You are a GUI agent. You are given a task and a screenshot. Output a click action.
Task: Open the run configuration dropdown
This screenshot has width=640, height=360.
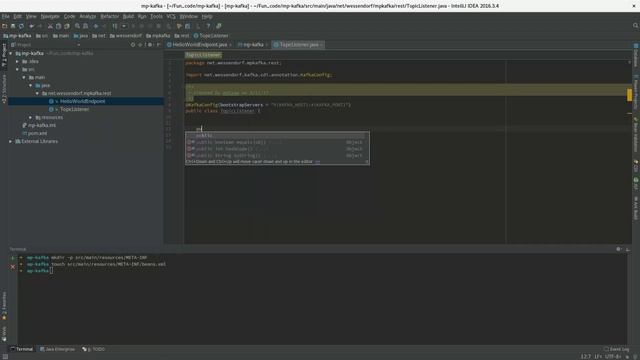pyautogui.click(x=124, y=26)
